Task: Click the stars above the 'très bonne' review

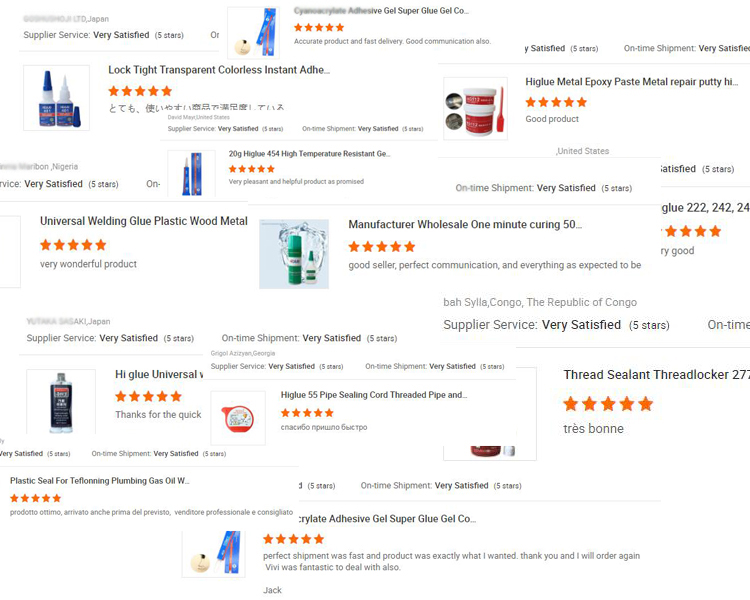Action: click(608, 404)
